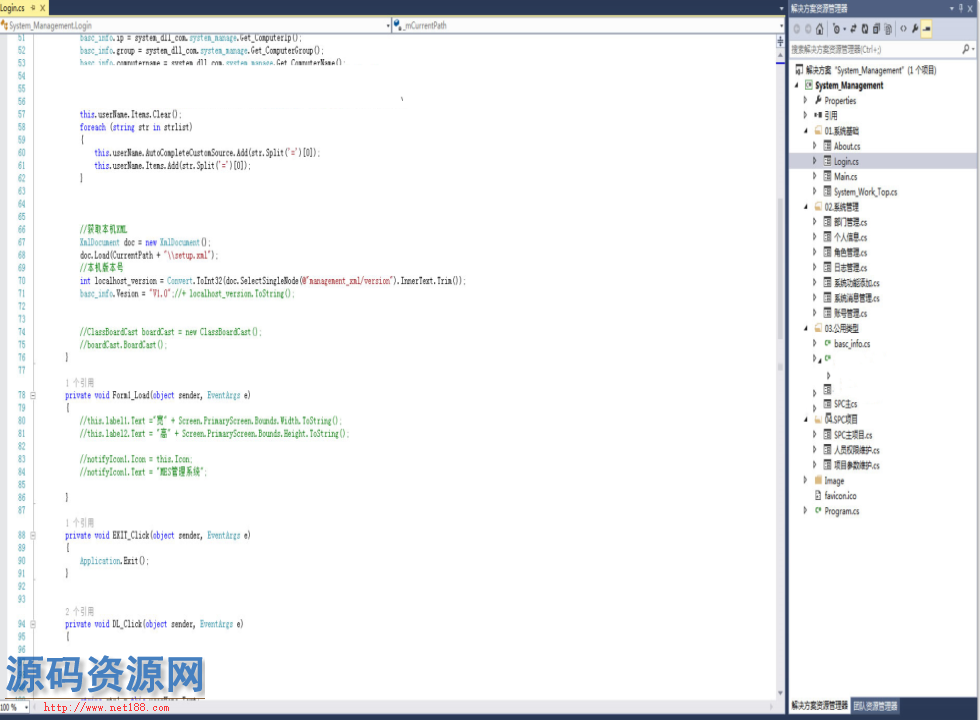980x720 pixels.
Task: Type in the Solution Explorer search box
Action: 875,49
